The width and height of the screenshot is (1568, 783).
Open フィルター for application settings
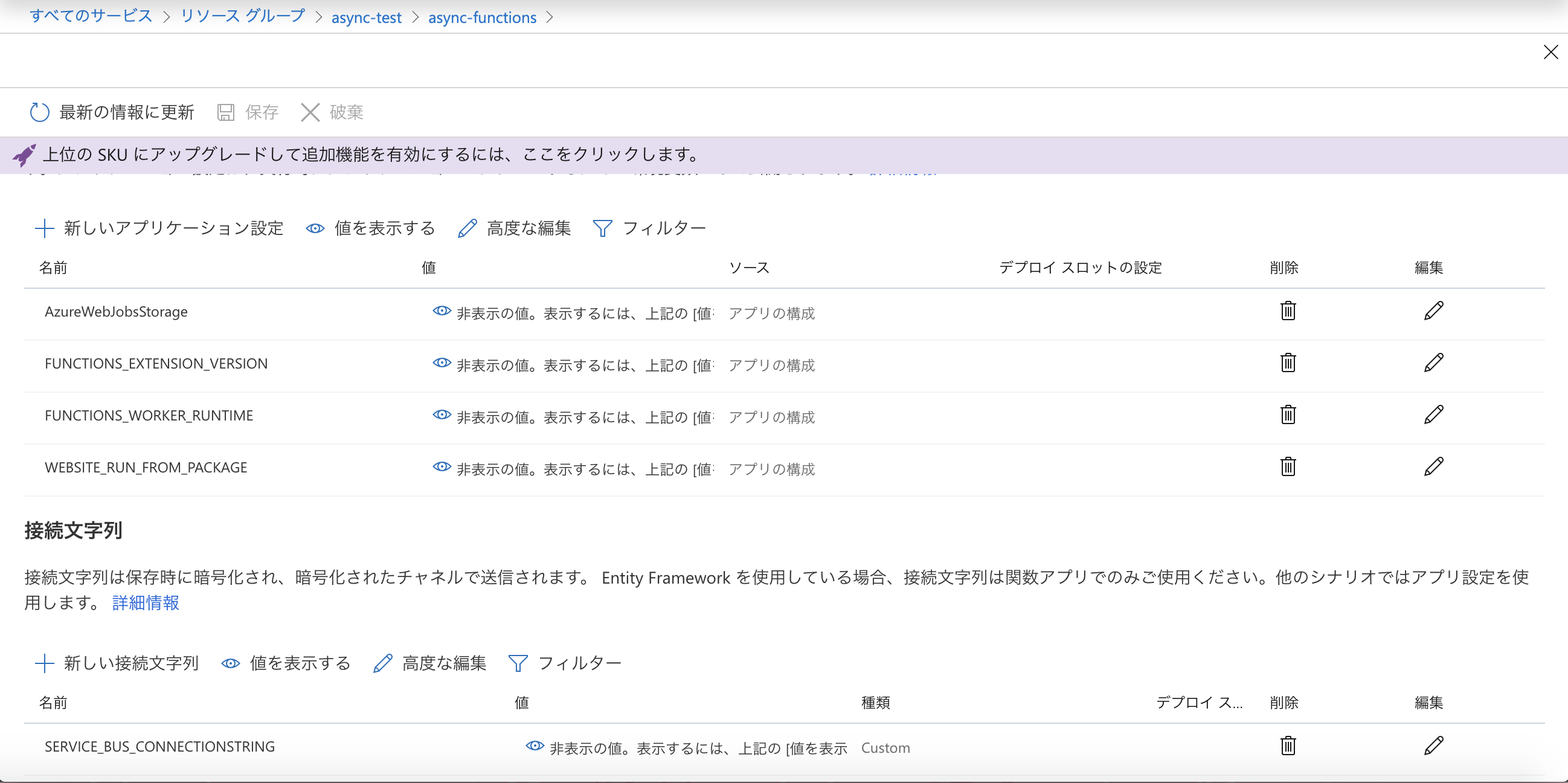coord(649,228)
